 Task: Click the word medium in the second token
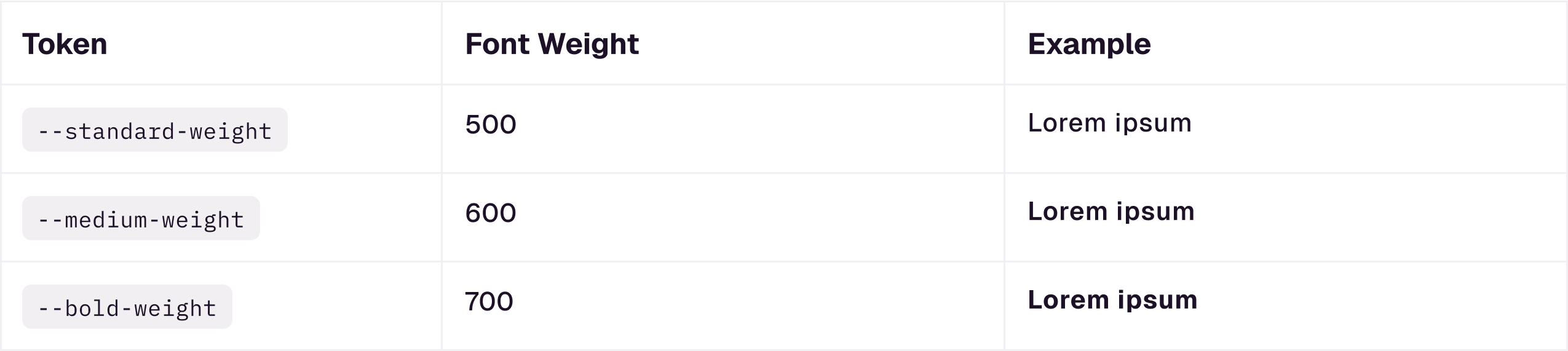pos(106,219)
